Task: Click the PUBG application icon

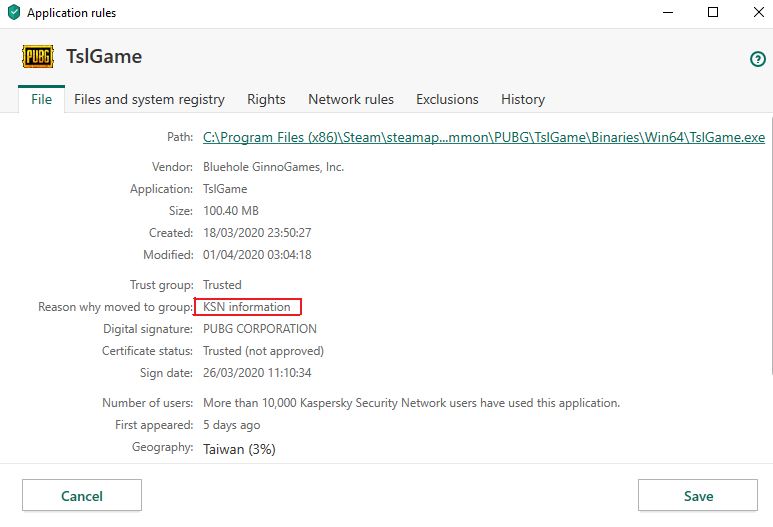Action: 38,57
